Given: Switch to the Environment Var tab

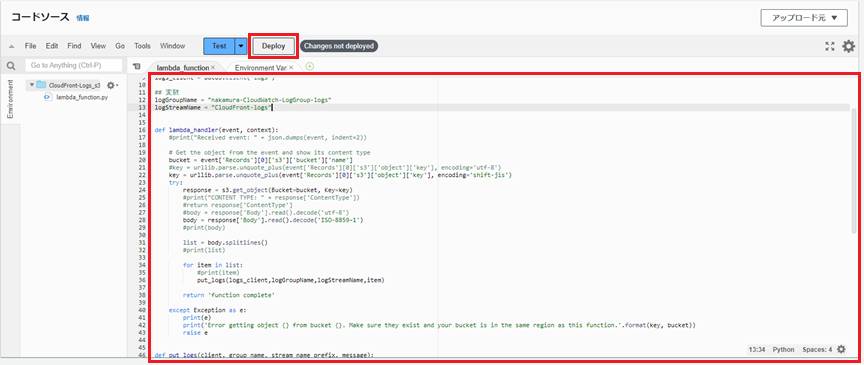Looking at the screenshot, I should tap(260, 68).
